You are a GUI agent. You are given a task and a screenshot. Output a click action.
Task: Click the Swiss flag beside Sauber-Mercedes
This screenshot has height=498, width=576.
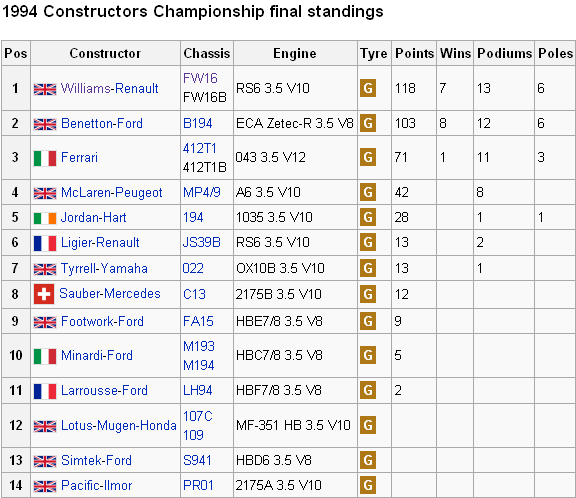pyautogui.click(x=44, y=294)
